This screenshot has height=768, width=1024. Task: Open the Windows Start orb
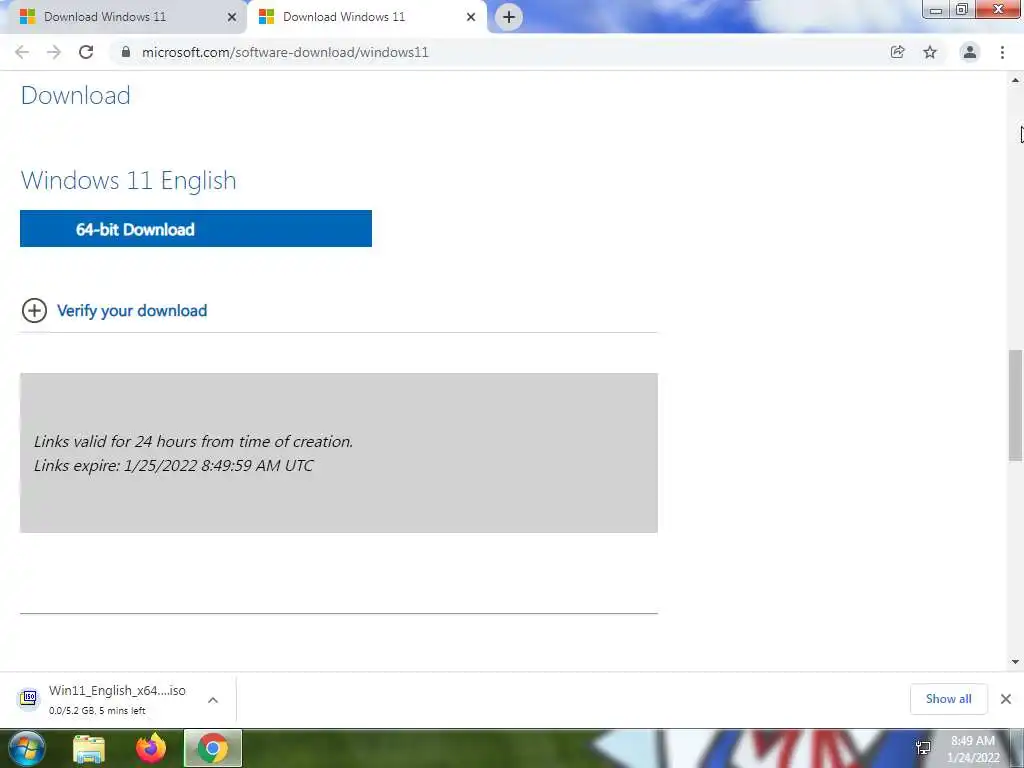tap(27, 748)
